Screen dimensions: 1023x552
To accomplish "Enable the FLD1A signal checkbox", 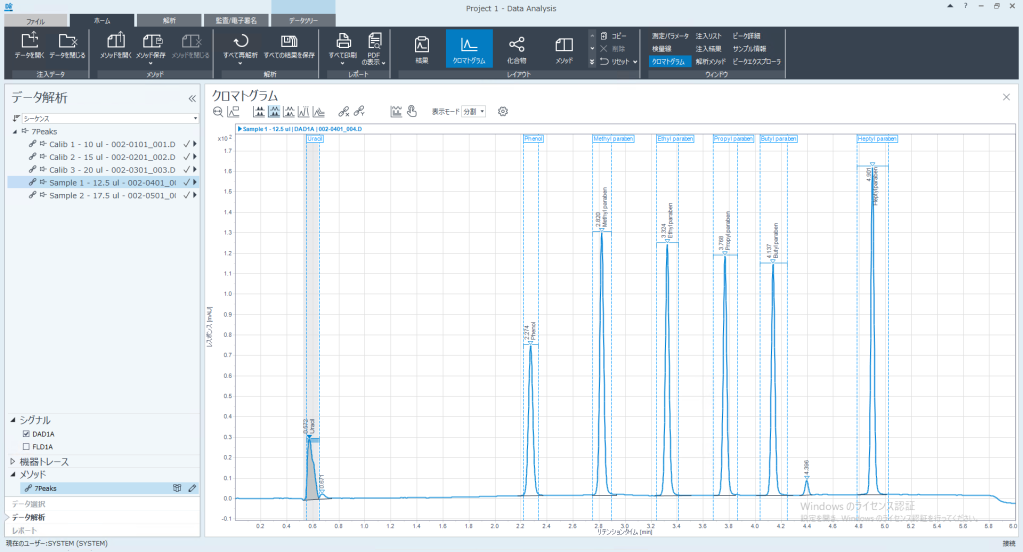I will pos(26,447).
